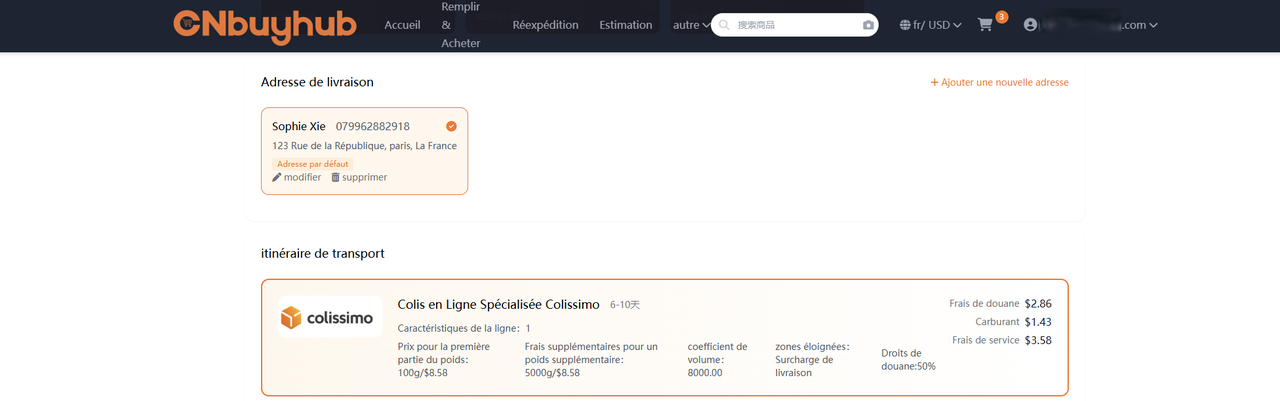Image resolution: width=1280 pixels, height=401 pixels.
Task: Select the Colissimo shipping route option
Action: tap(664, 337)
